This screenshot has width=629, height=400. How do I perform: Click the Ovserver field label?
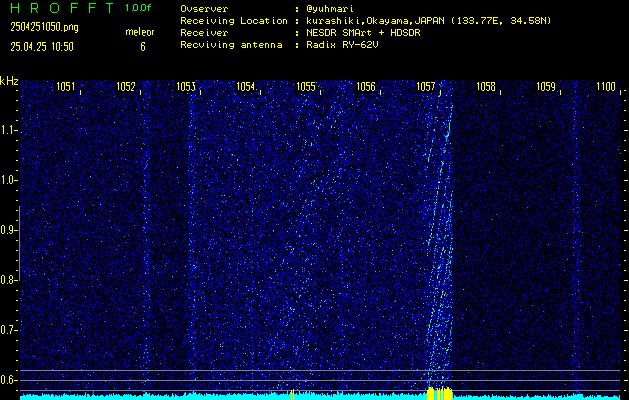tap(204, 9)
